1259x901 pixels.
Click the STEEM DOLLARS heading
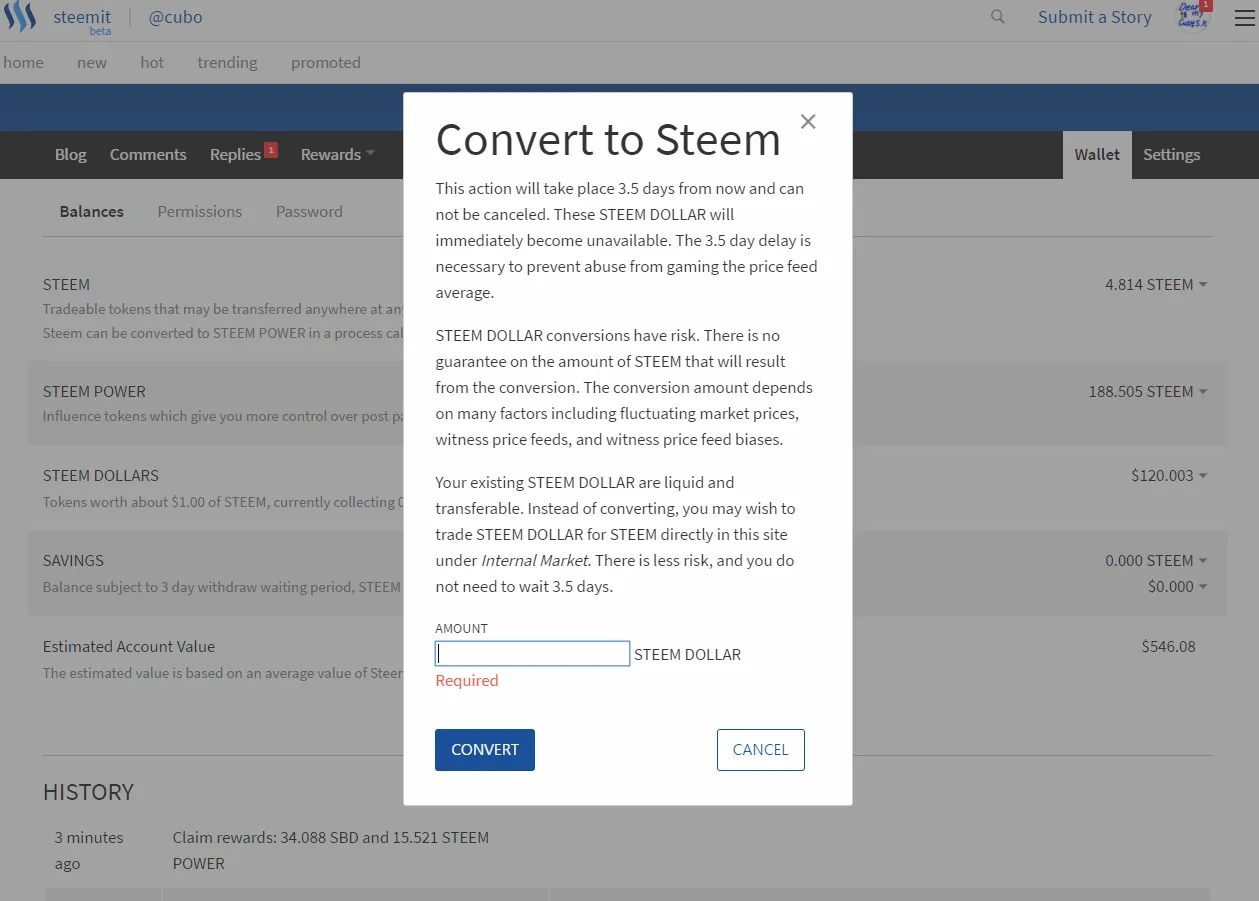100,475
